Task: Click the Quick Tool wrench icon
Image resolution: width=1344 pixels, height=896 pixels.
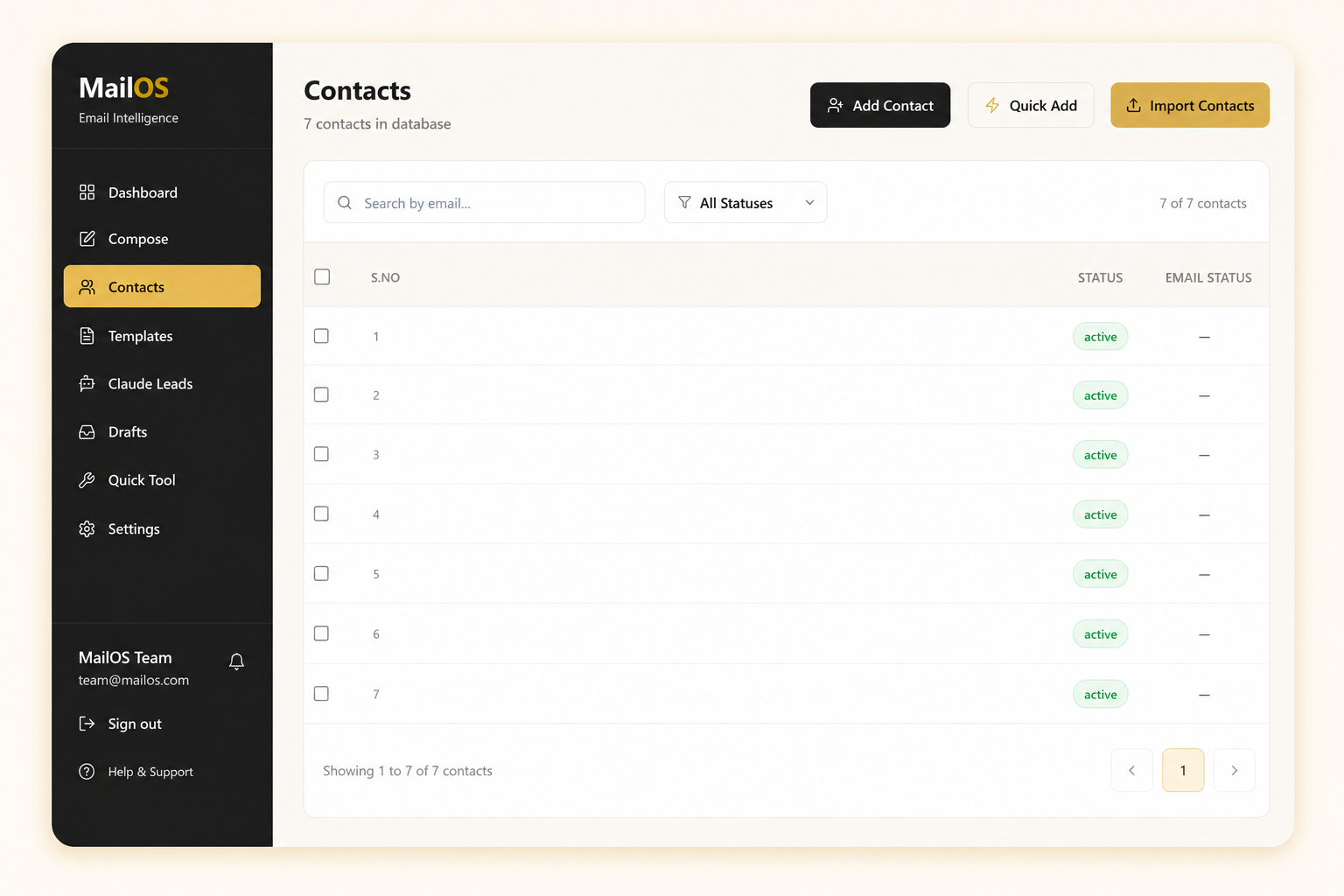Action: tap(87, 480)
